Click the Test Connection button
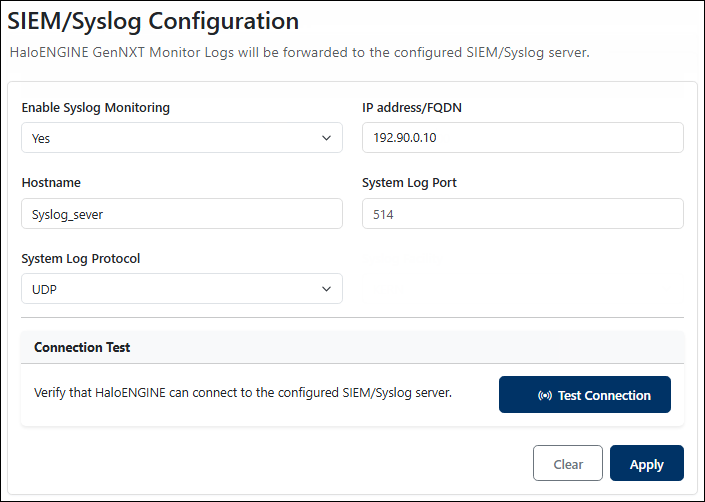Viewport: 705px width, 502px height. pos(585,395)
